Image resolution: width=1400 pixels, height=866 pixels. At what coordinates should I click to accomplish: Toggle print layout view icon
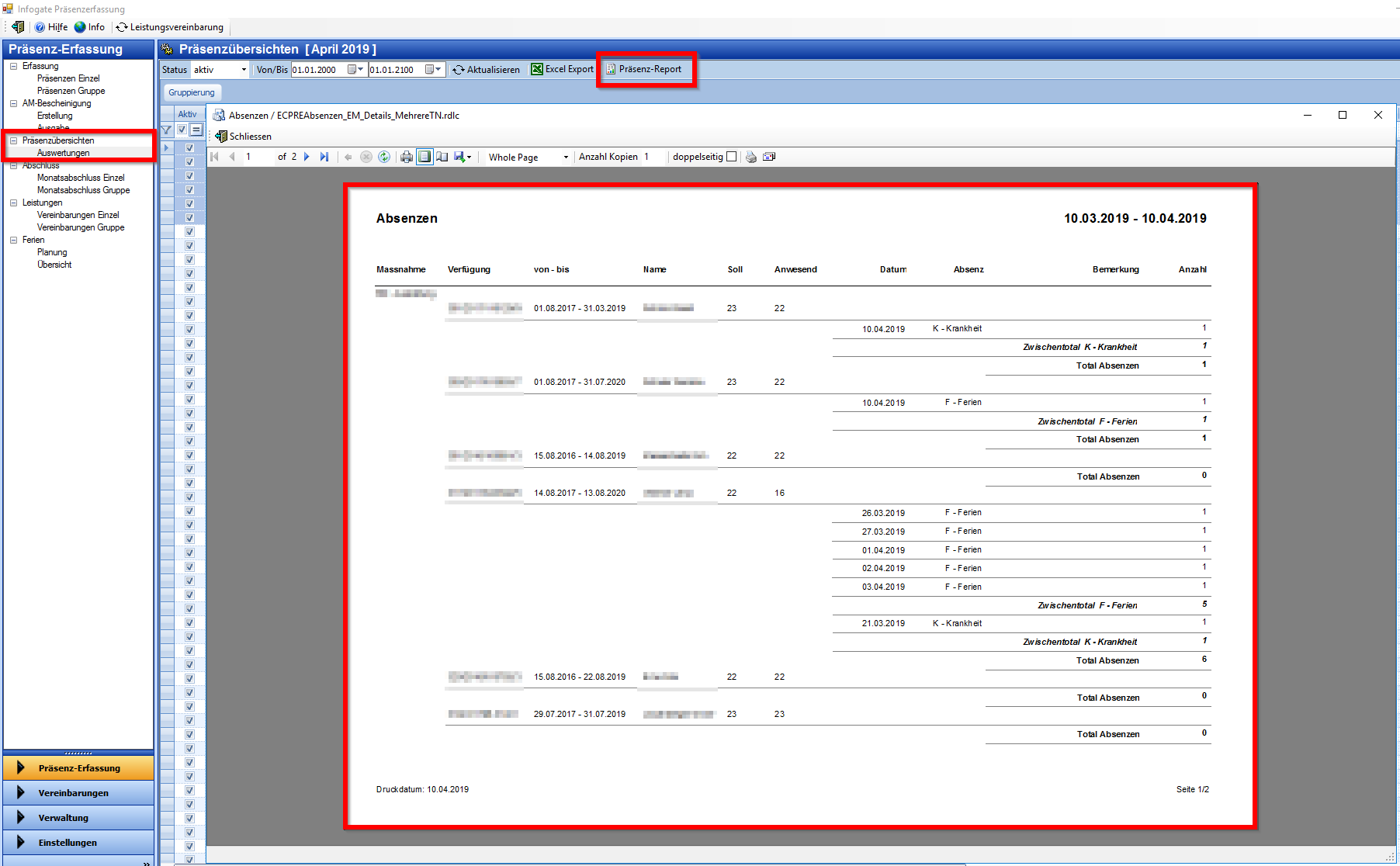click(425, 157)
